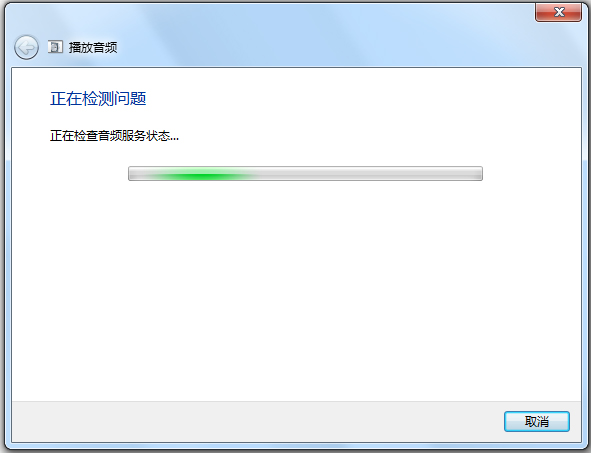Click the 播放音频 window title text
The width and height of the screenshot is (591, 453).
93,47
